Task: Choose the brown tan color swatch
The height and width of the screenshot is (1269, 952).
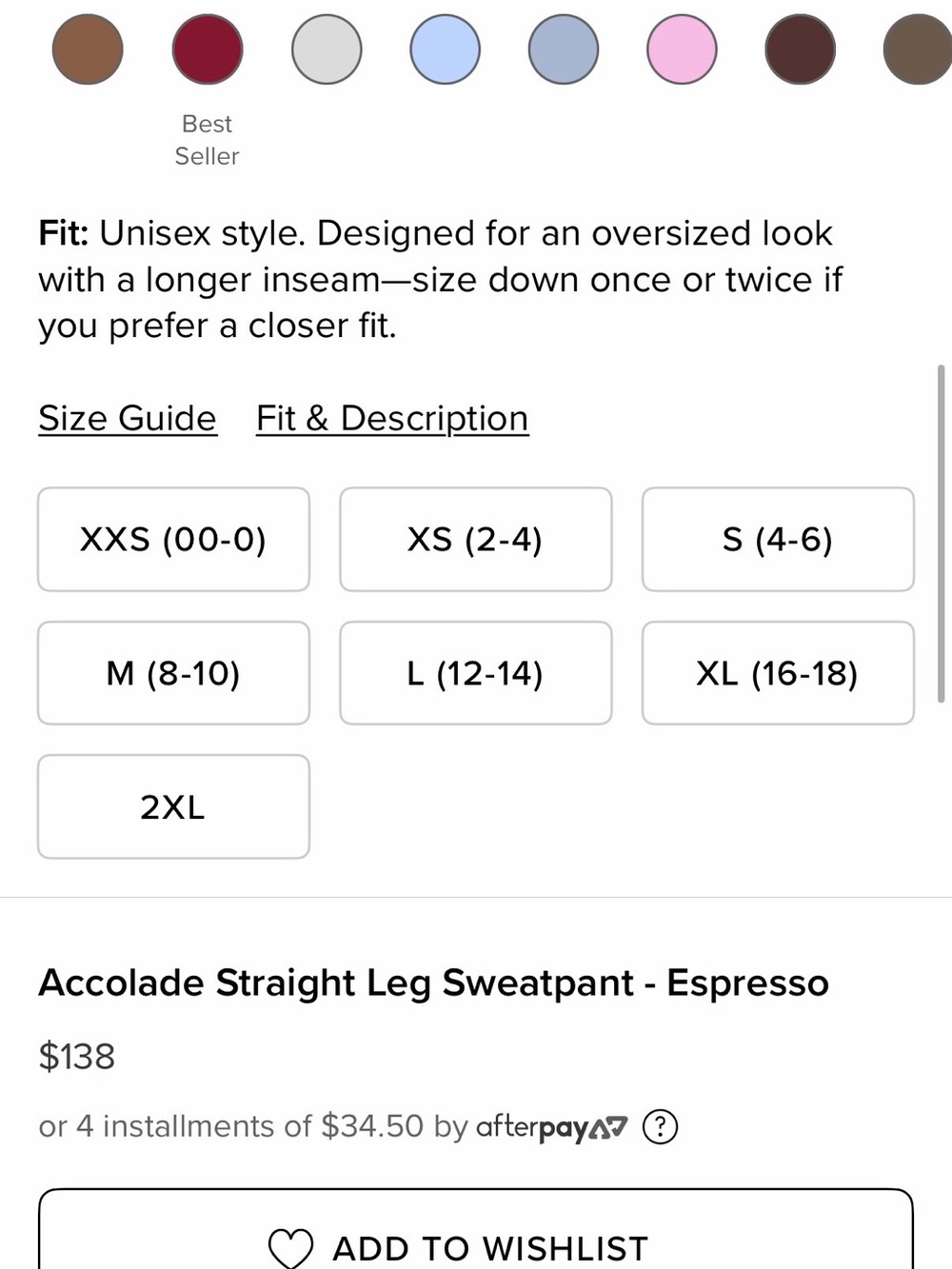Action: tap(88, 50)
